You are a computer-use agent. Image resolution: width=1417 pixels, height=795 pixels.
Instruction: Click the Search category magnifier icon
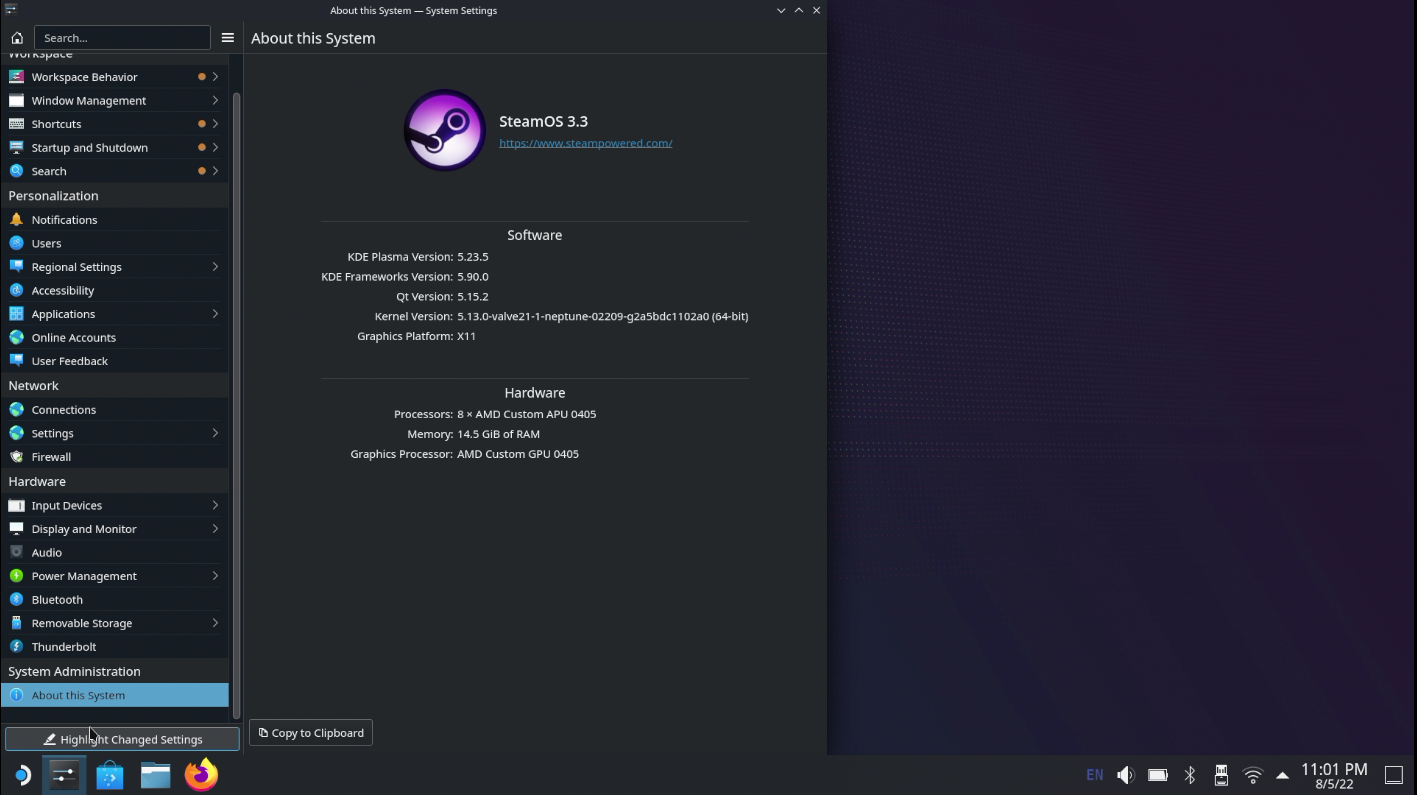point(16,171)
